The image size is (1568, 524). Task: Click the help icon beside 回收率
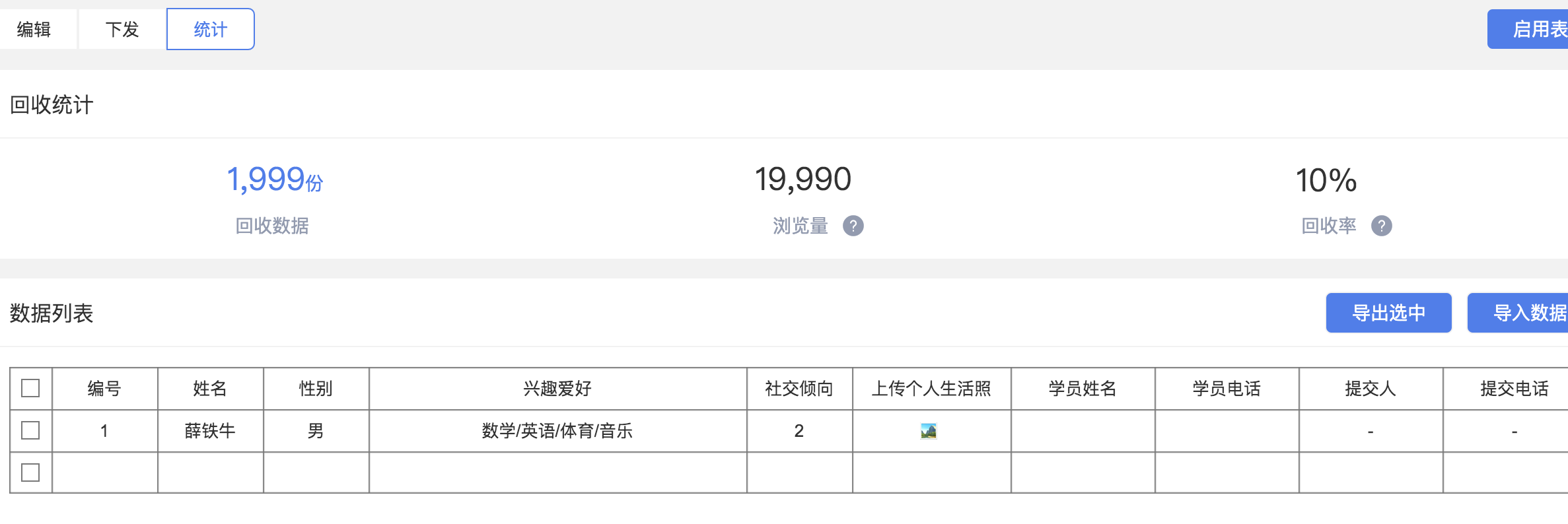pos(1381,226)
